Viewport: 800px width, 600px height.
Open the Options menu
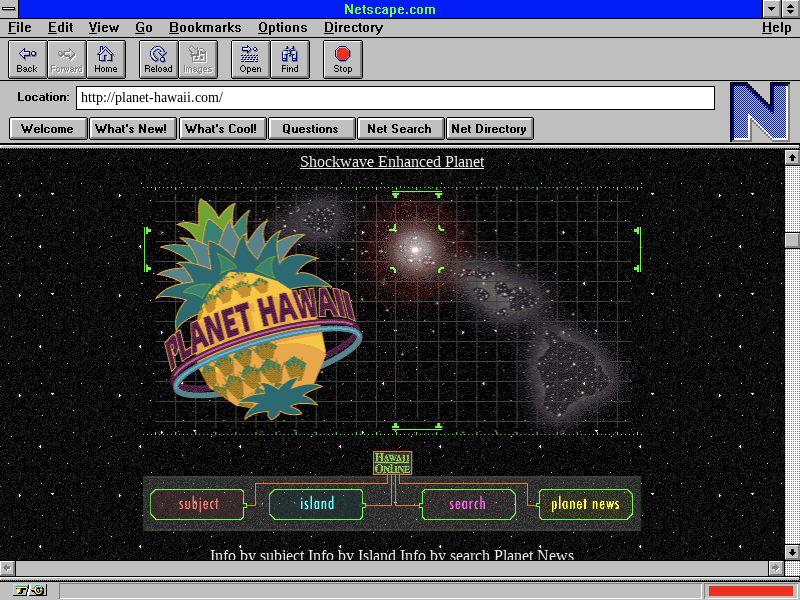point(282,28)
